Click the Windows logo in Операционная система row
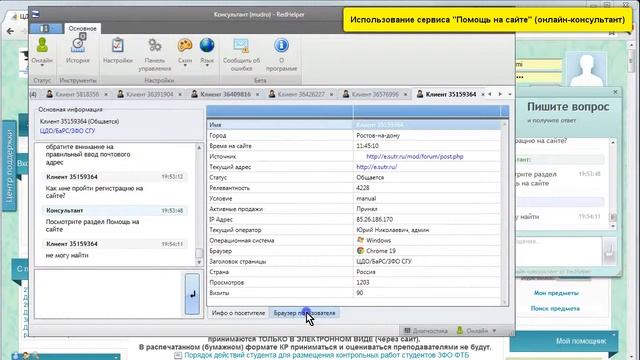The height and width of the screenshot is (360, 640). (x=360, y=240)
